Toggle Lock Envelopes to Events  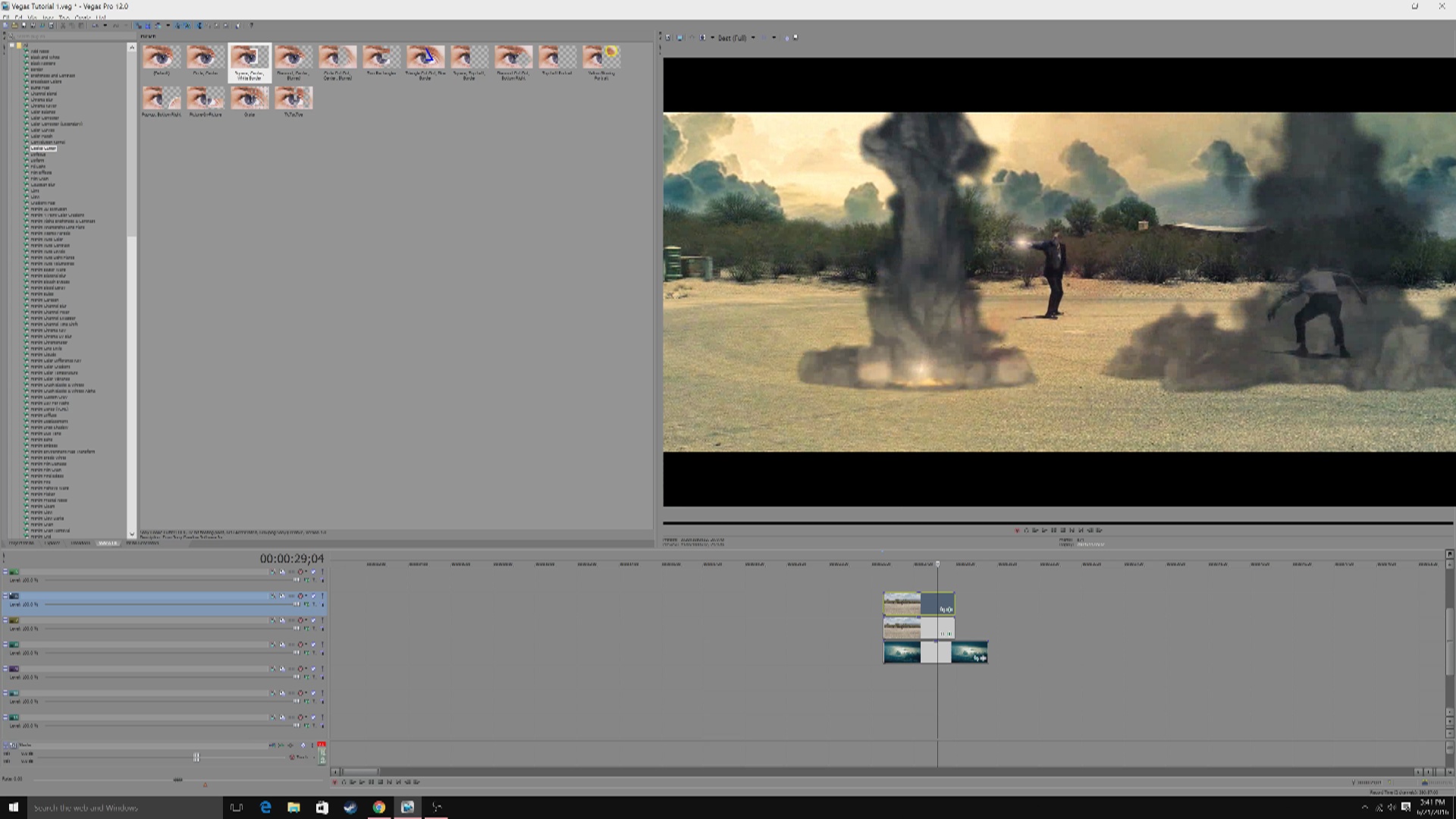pos(178,25)
